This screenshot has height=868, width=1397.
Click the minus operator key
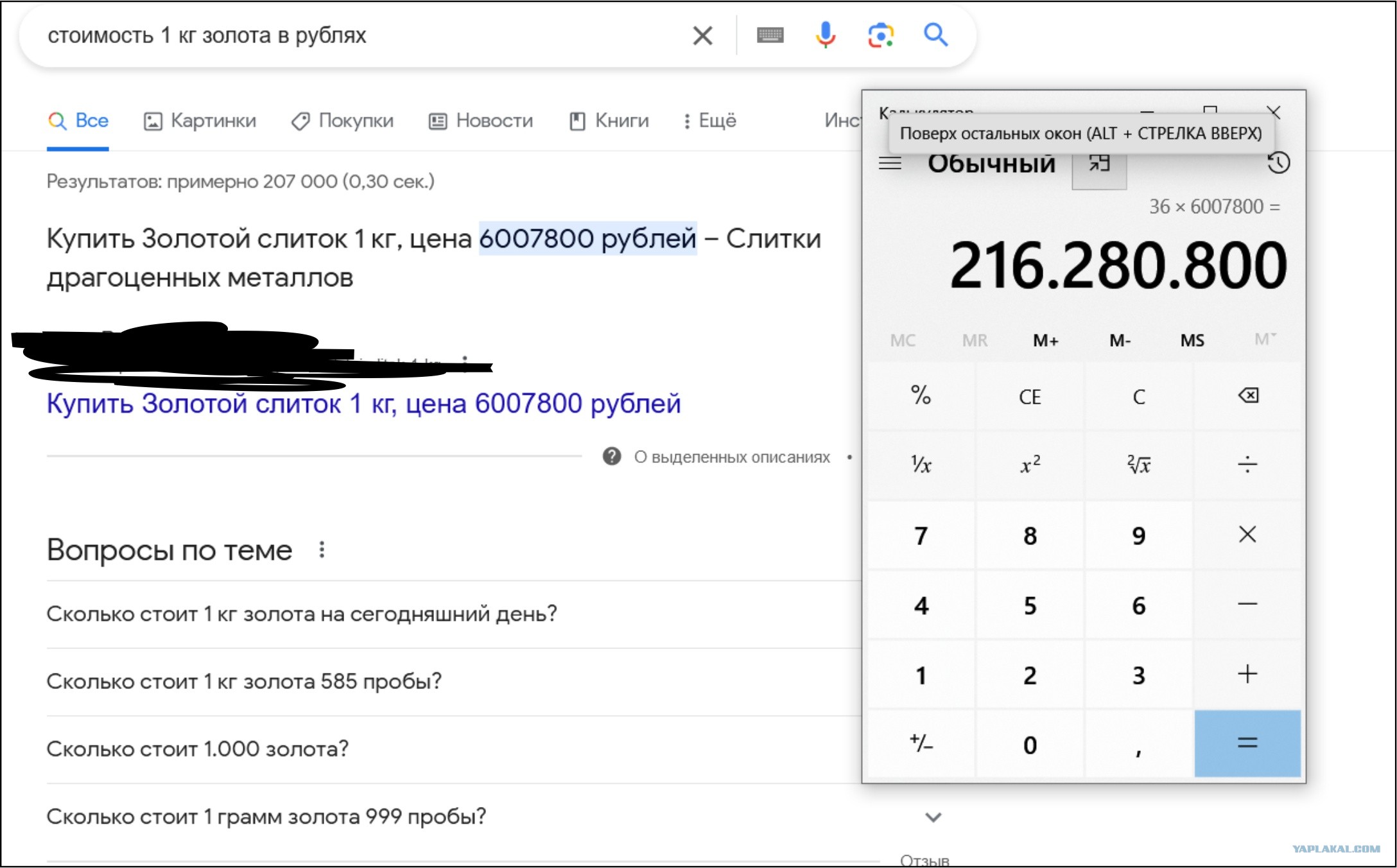point(1247,605)
